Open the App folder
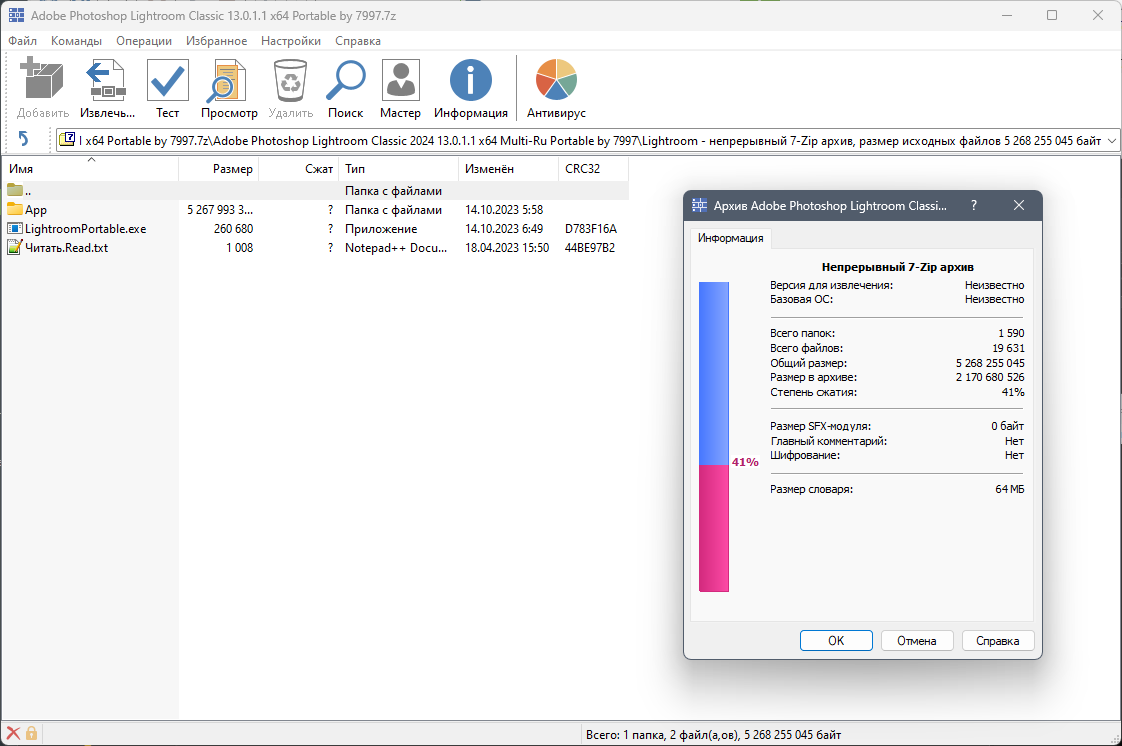Screen dimensions: 1122x746 click(31, 209)
